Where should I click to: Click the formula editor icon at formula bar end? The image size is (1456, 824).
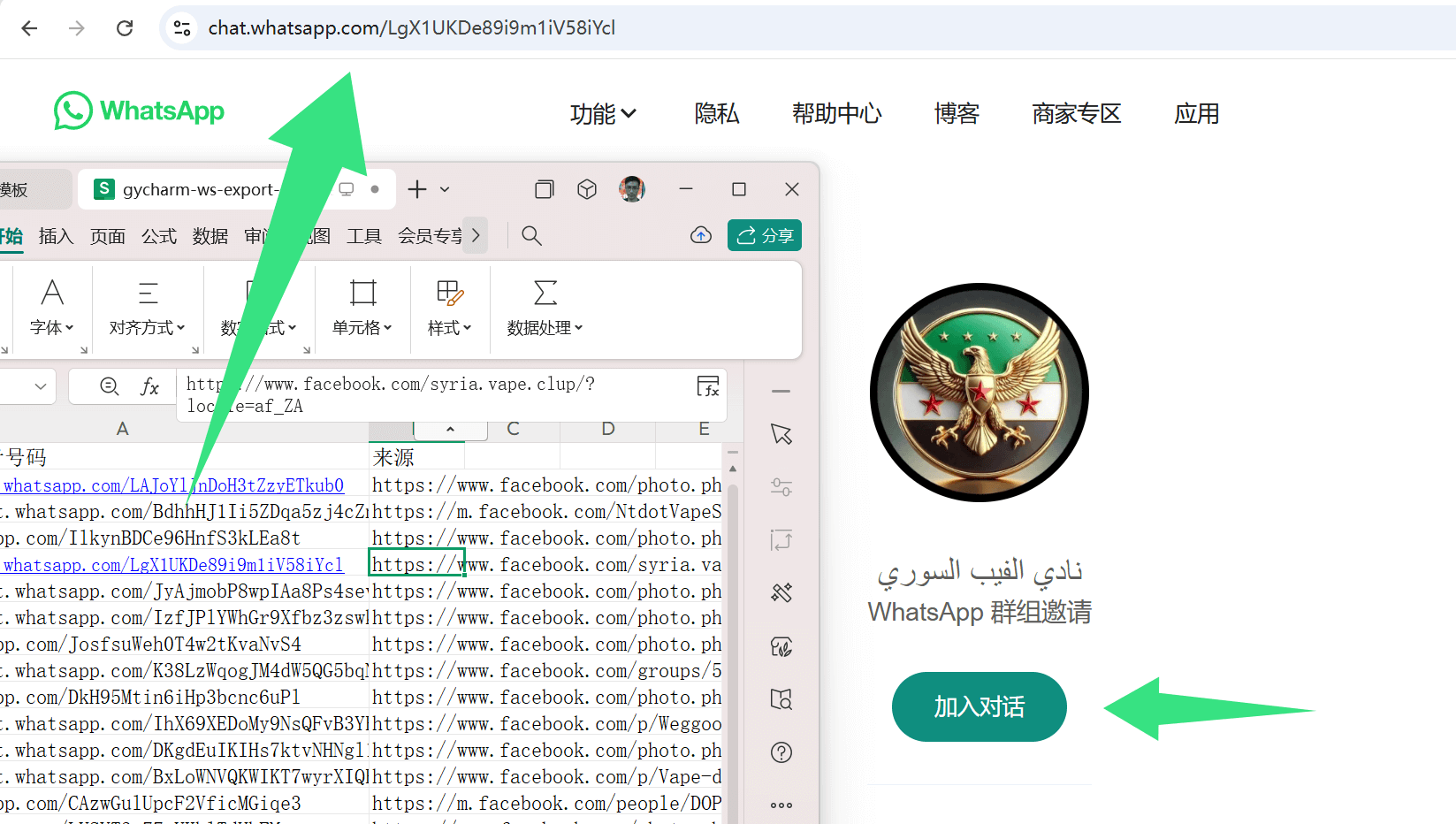point(708,385)
